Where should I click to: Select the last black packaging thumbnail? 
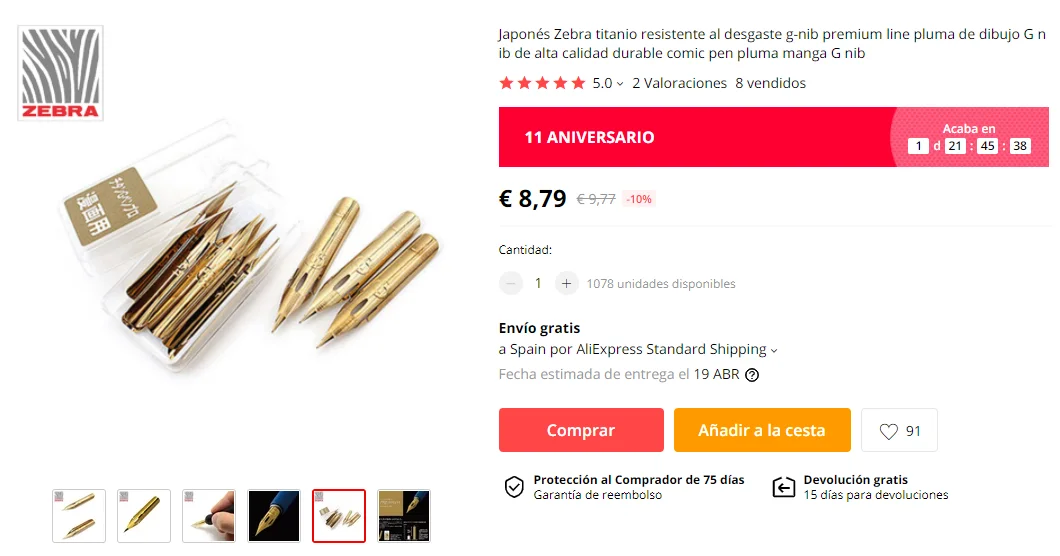pos(404,516)
